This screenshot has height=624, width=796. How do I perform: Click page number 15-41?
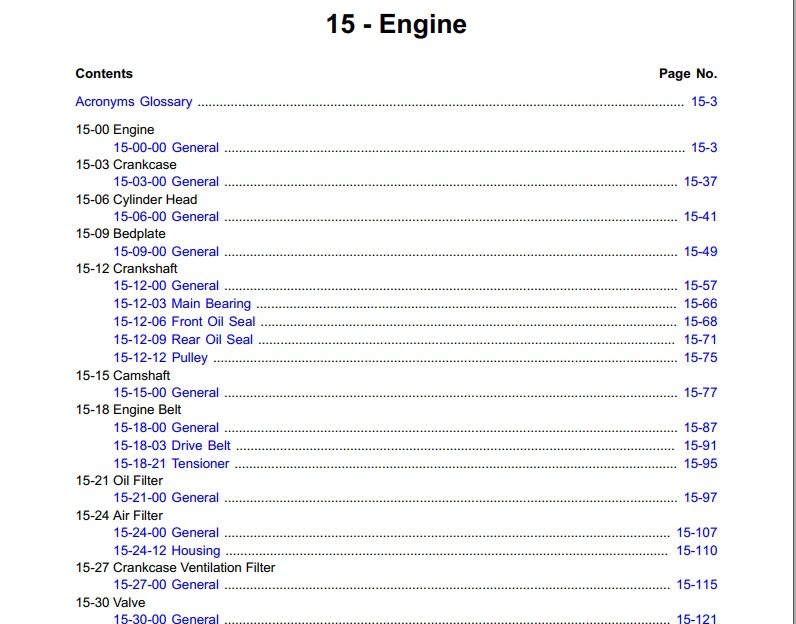coord(701,216)
